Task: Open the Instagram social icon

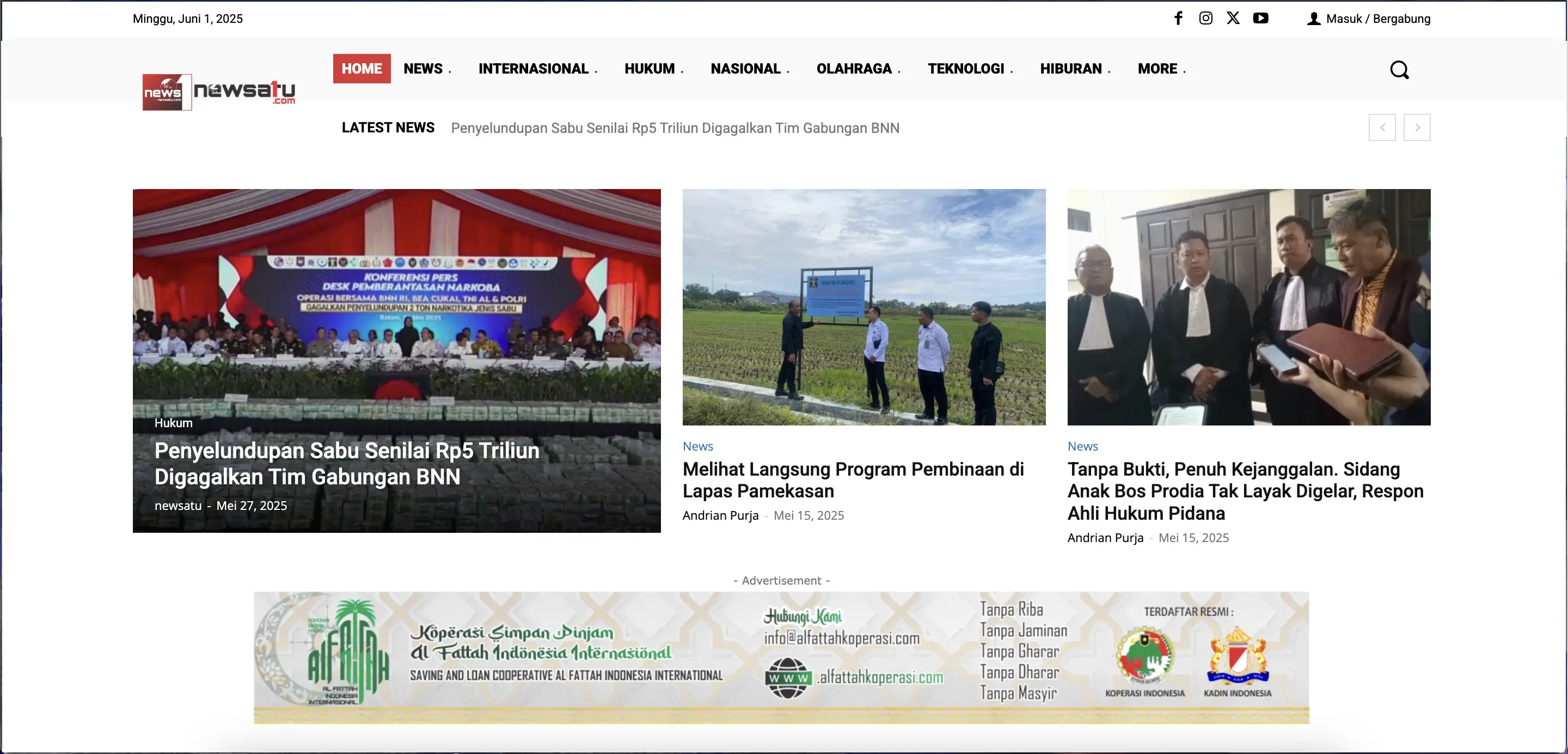Action: pos(1205,19)
